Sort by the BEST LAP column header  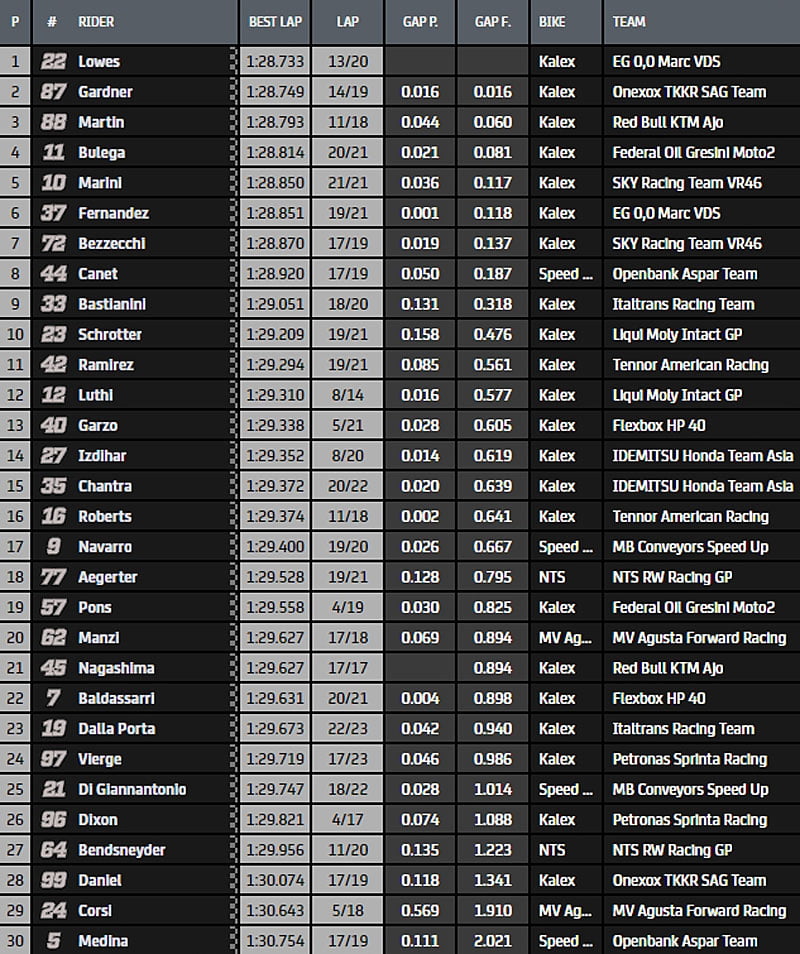pos(273,21)
